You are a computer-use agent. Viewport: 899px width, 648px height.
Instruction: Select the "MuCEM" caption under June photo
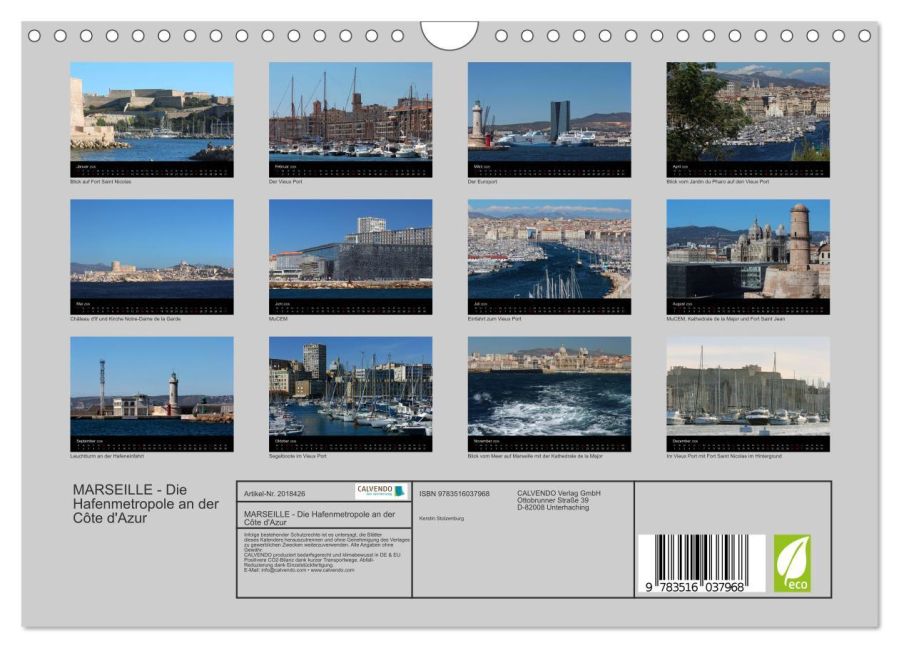[278, 319]
